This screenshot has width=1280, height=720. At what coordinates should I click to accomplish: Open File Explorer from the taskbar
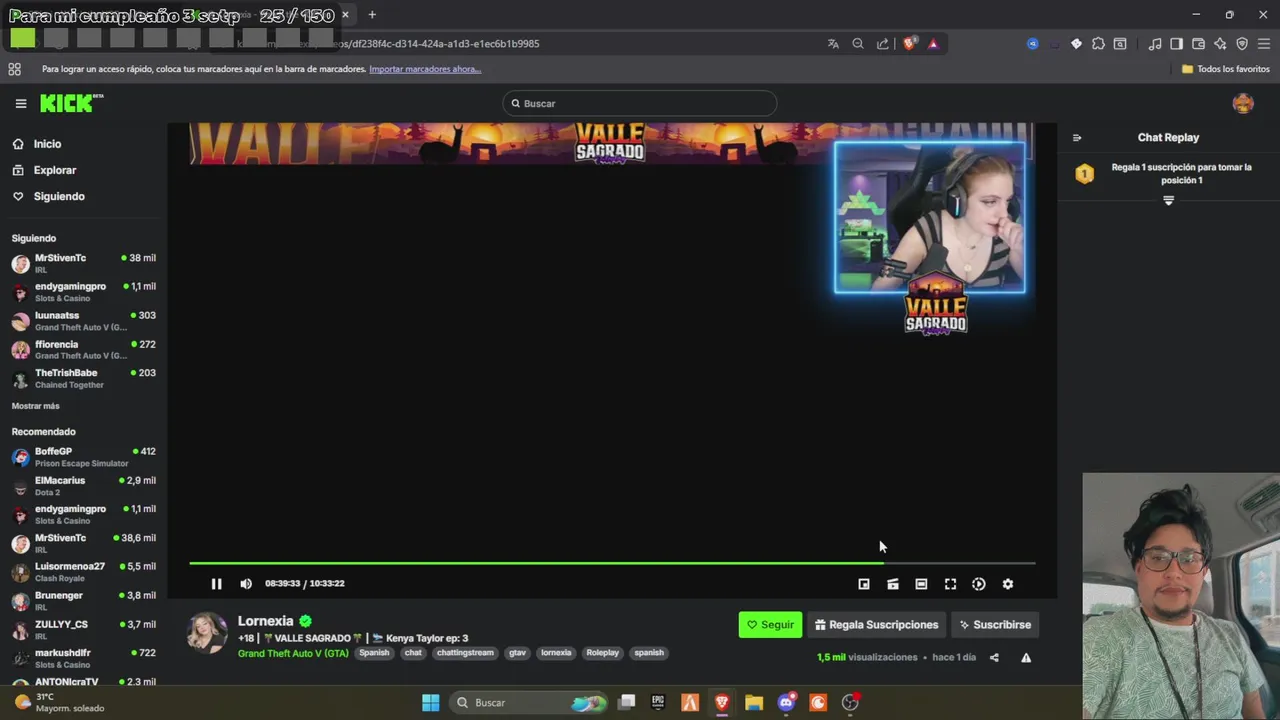tap(754, 703)
